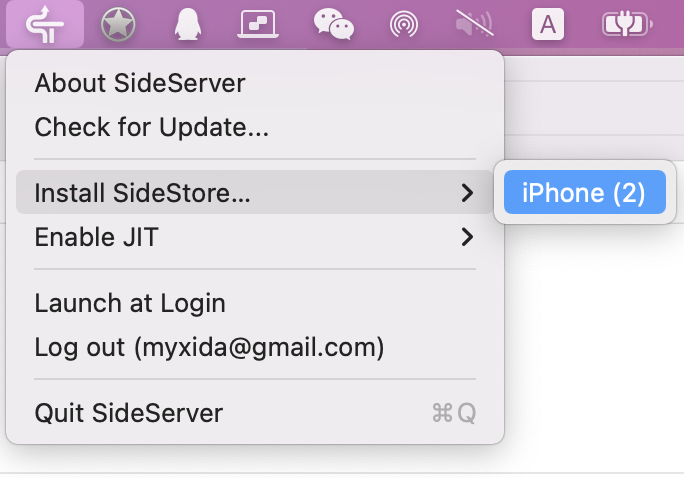This screenshot has width=684, height=478.
Task: Toggle Launch at Login option
Action: point(130,303)
